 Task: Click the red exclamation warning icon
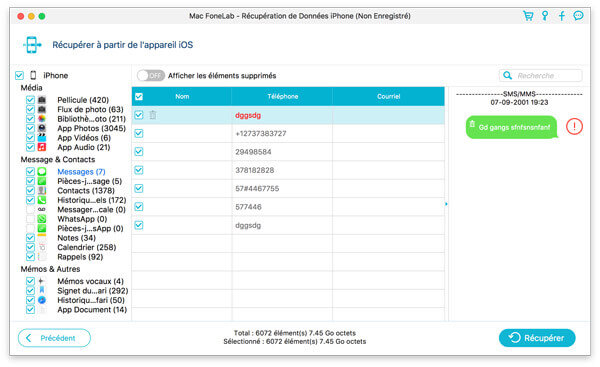click(x=574, y=126)
